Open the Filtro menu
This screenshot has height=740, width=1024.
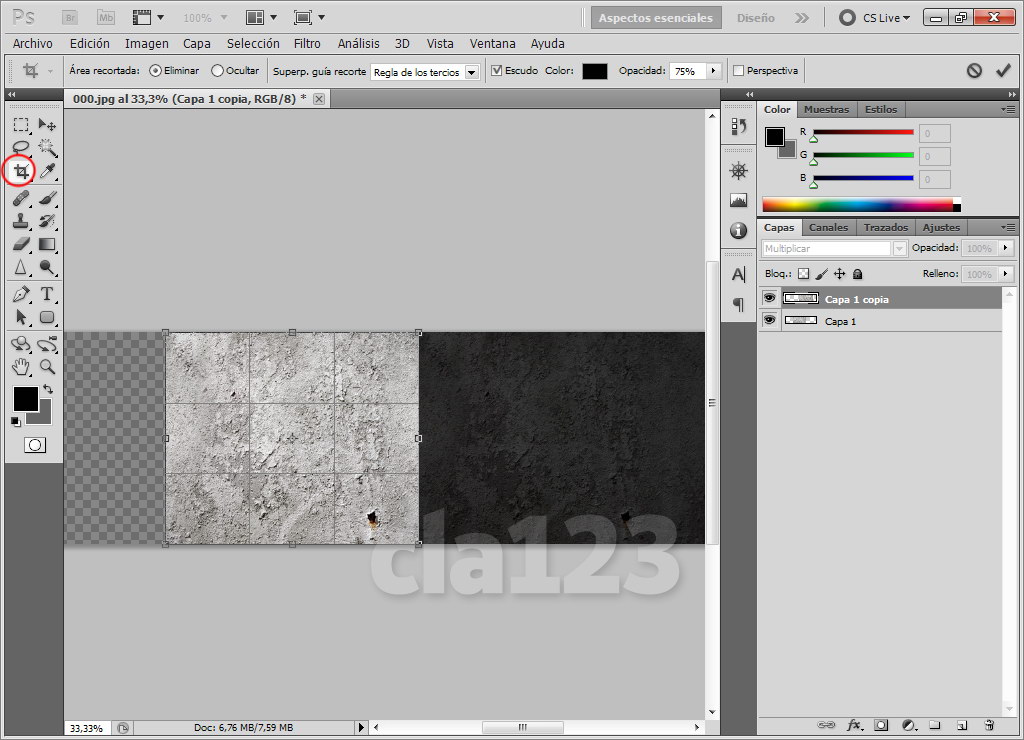(307, 44)
